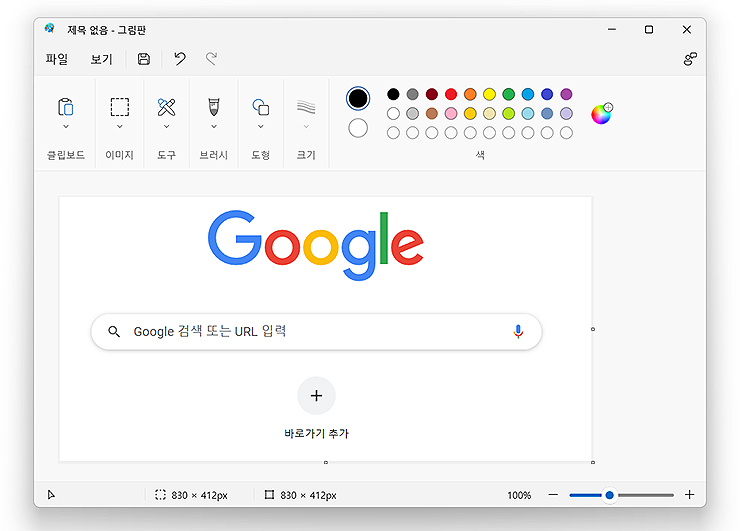Click the zoom out minus button

coord(553,495)
